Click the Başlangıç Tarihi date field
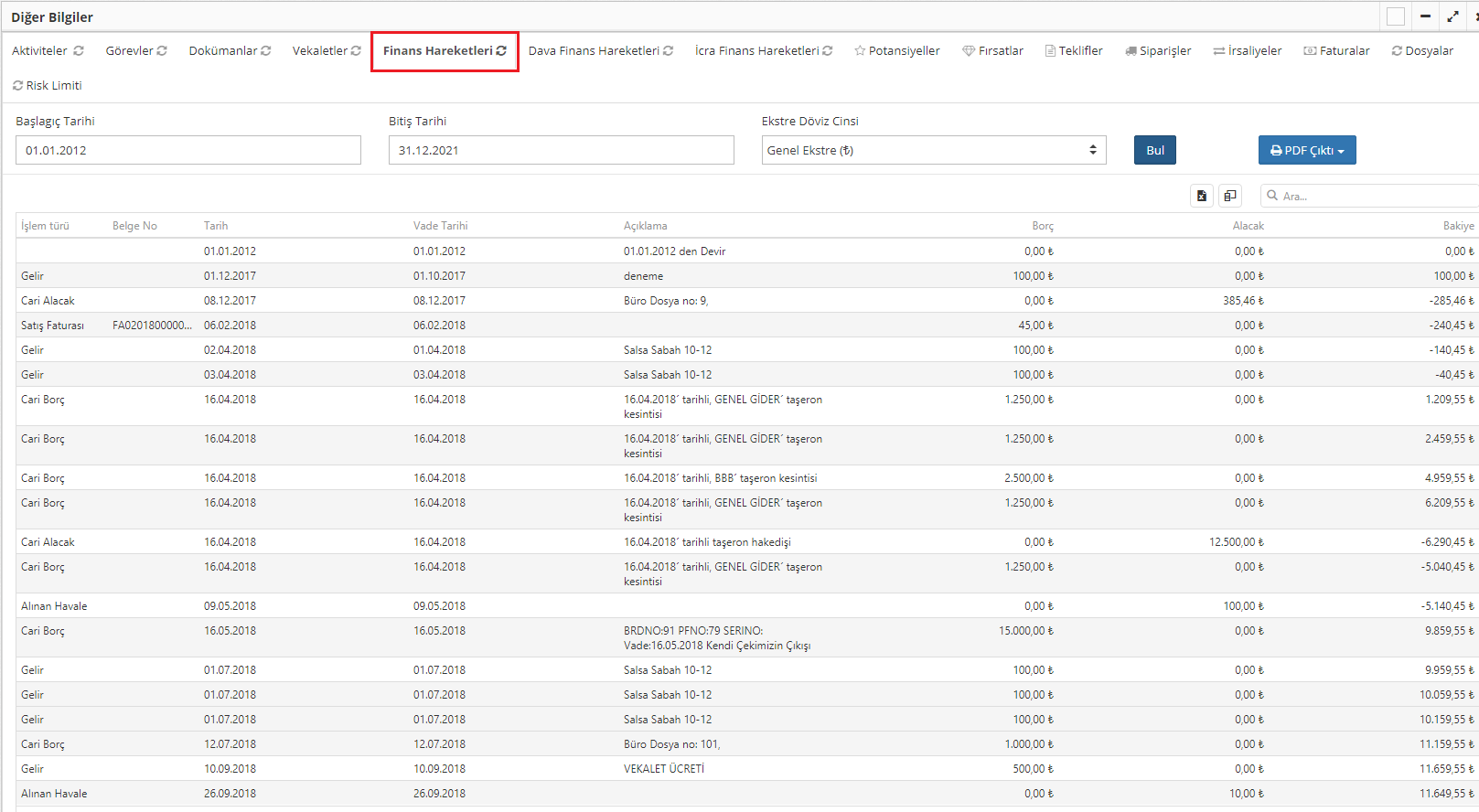1479x812 pixels. (x=188, y=150)
